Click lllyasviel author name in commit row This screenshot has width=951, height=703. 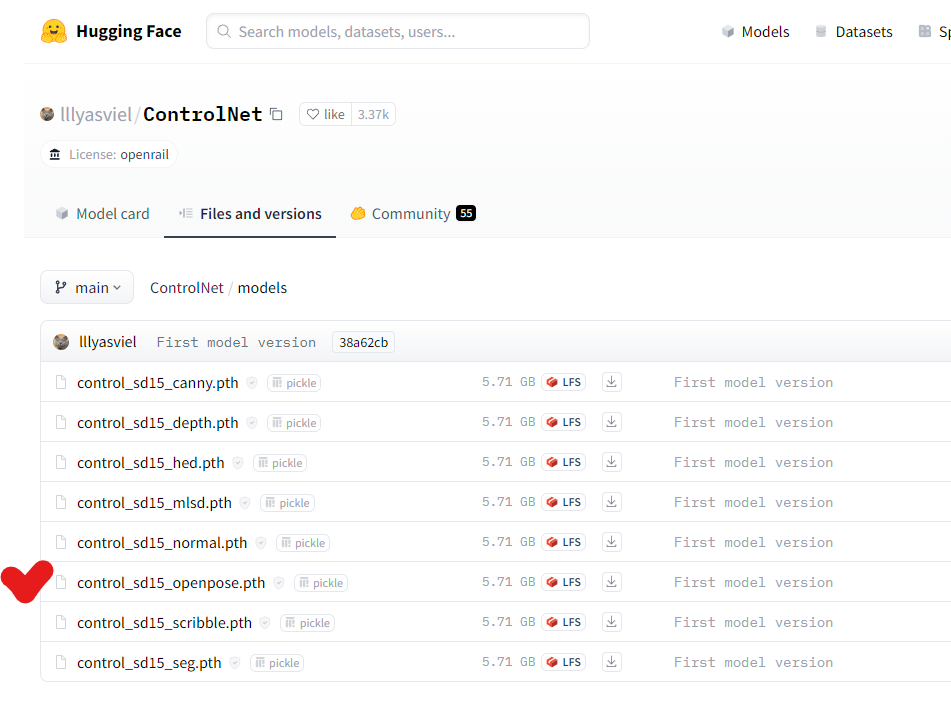(108, 342)
